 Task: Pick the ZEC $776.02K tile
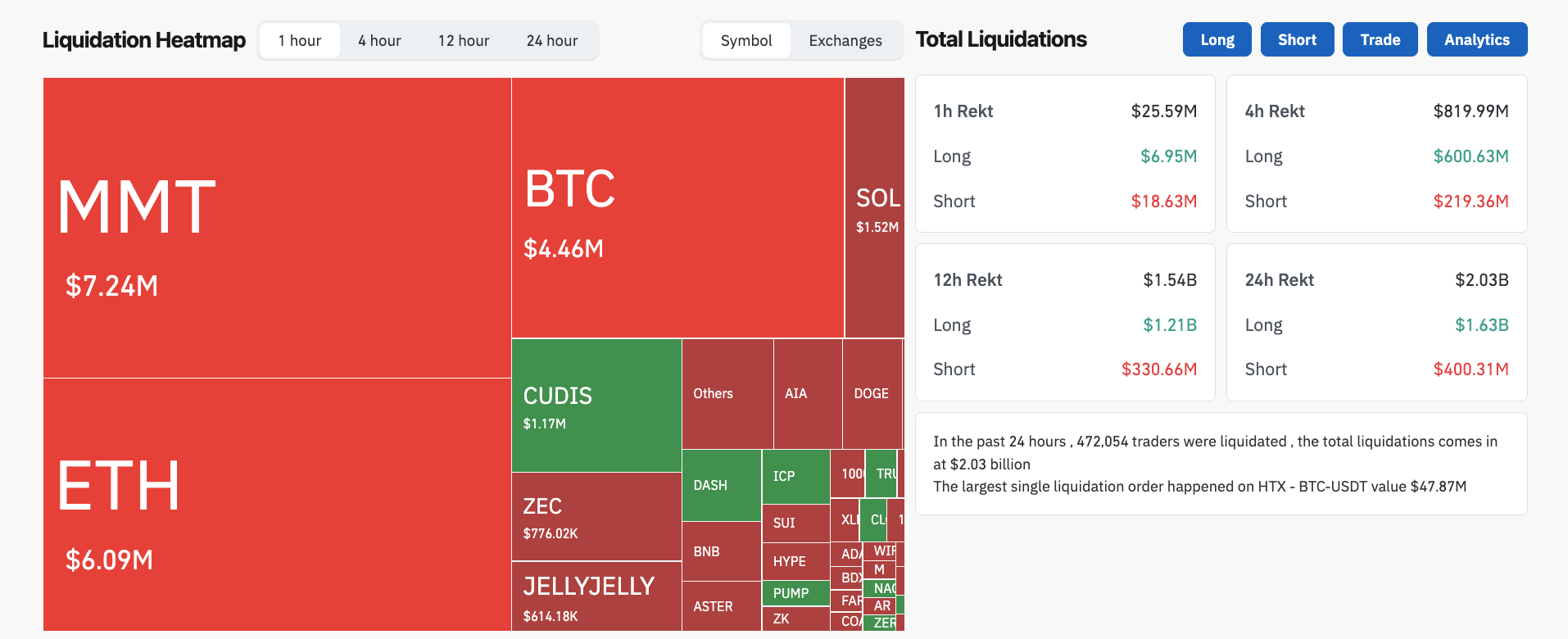(596, 517)
